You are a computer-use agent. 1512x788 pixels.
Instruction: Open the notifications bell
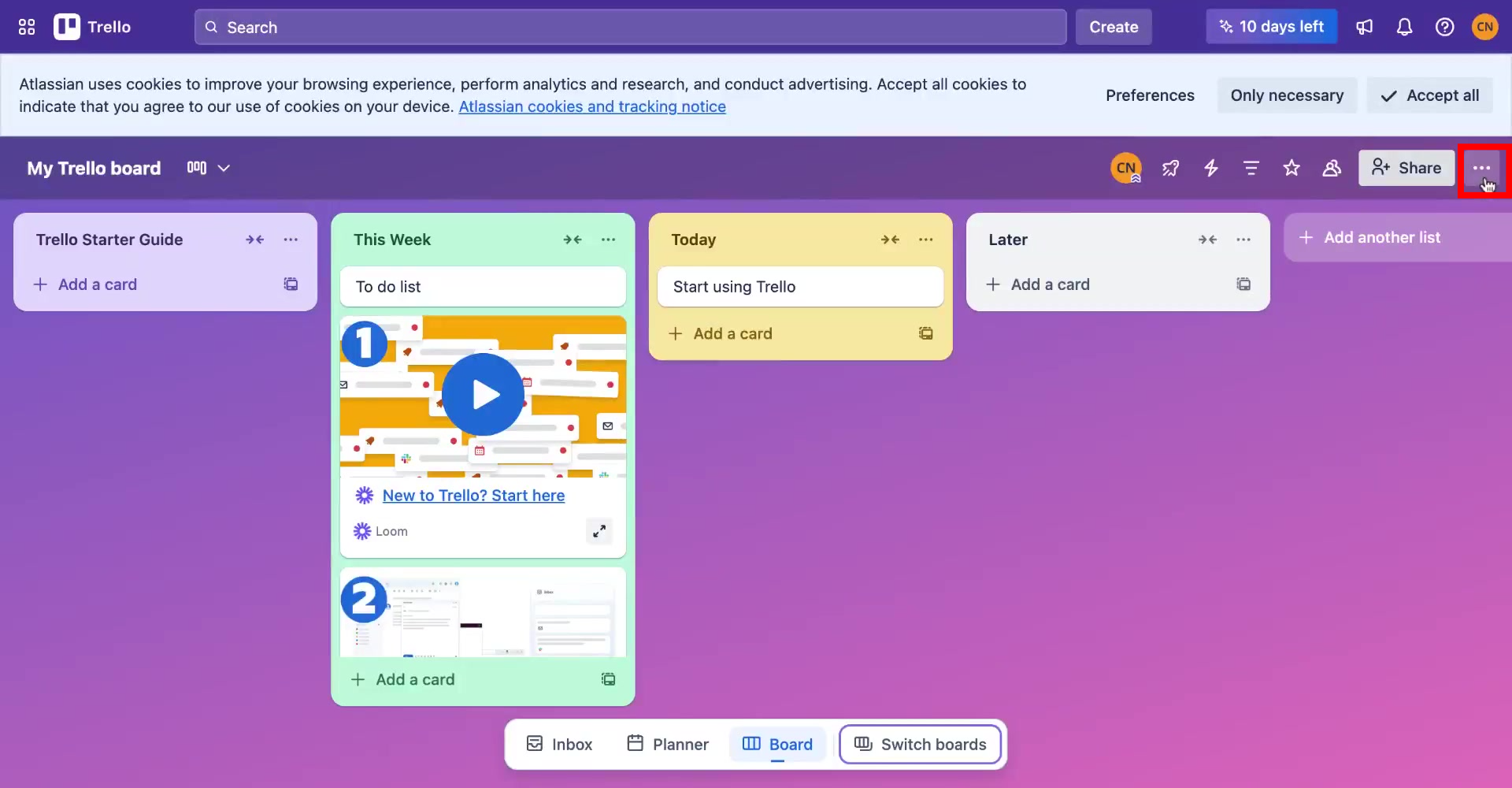(x=1405, y=26)
